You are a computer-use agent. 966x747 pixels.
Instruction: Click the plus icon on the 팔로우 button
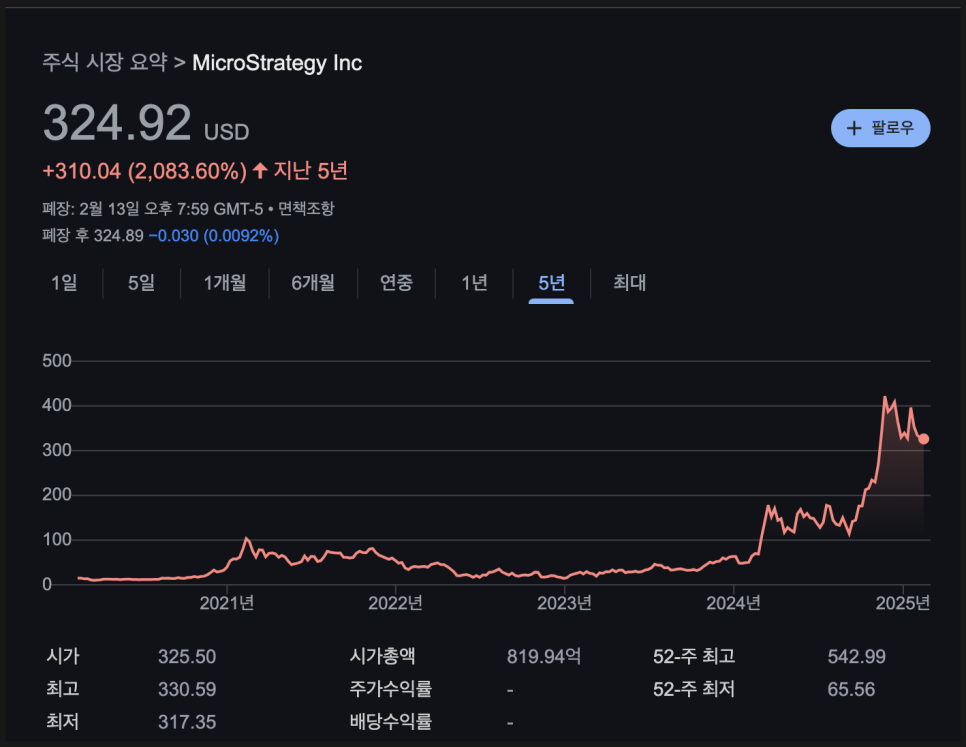(853, 128)
